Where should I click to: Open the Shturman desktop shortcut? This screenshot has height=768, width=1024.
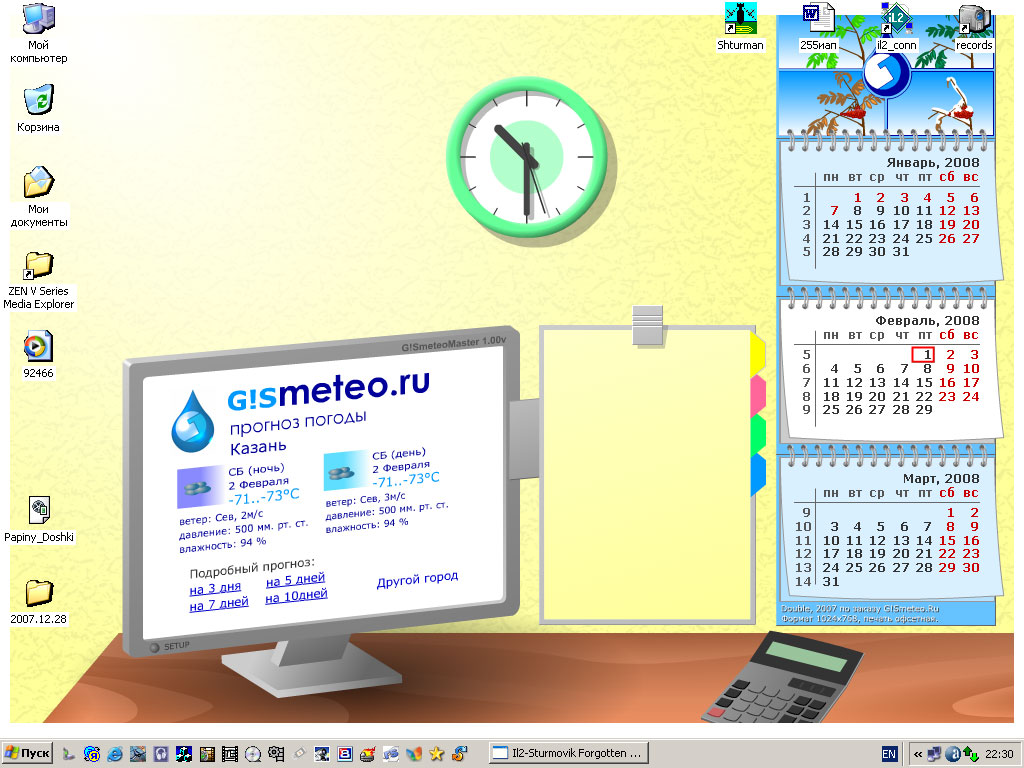tap(740, 19)
